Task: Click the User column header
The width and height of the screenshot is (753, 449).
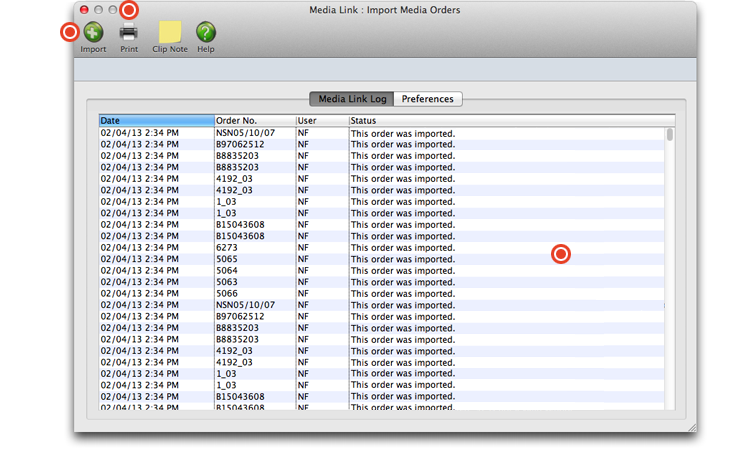Action: (x=321, y=121)
